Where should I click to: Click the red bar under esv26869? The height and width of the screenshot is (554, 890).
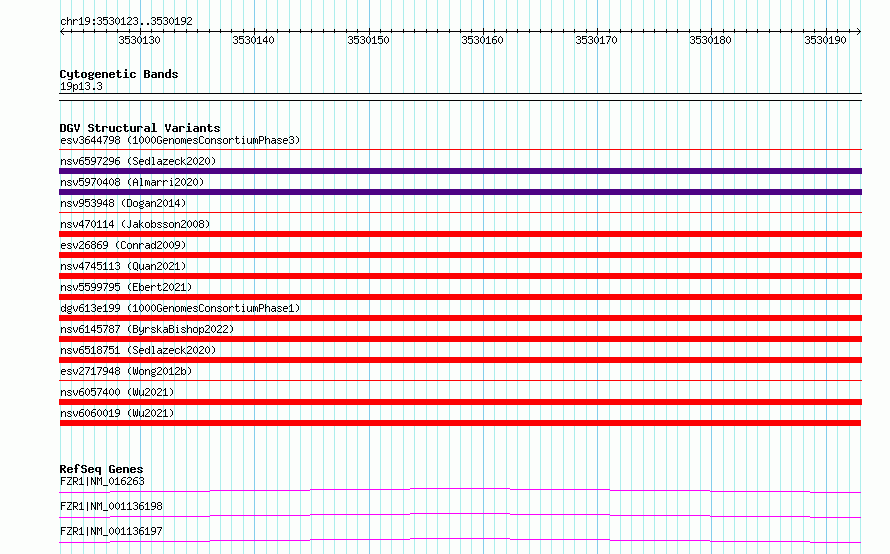pyautogui.click(x=460, y=255)
